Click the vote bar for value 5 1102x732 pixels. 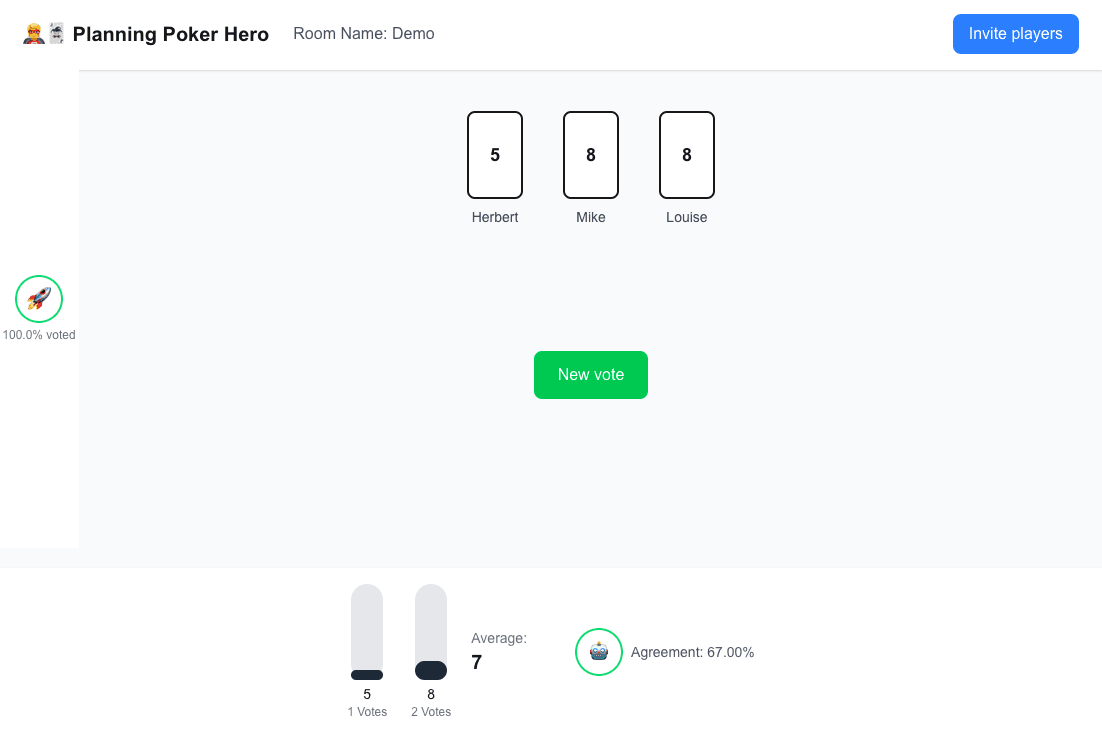coord(366,630)
